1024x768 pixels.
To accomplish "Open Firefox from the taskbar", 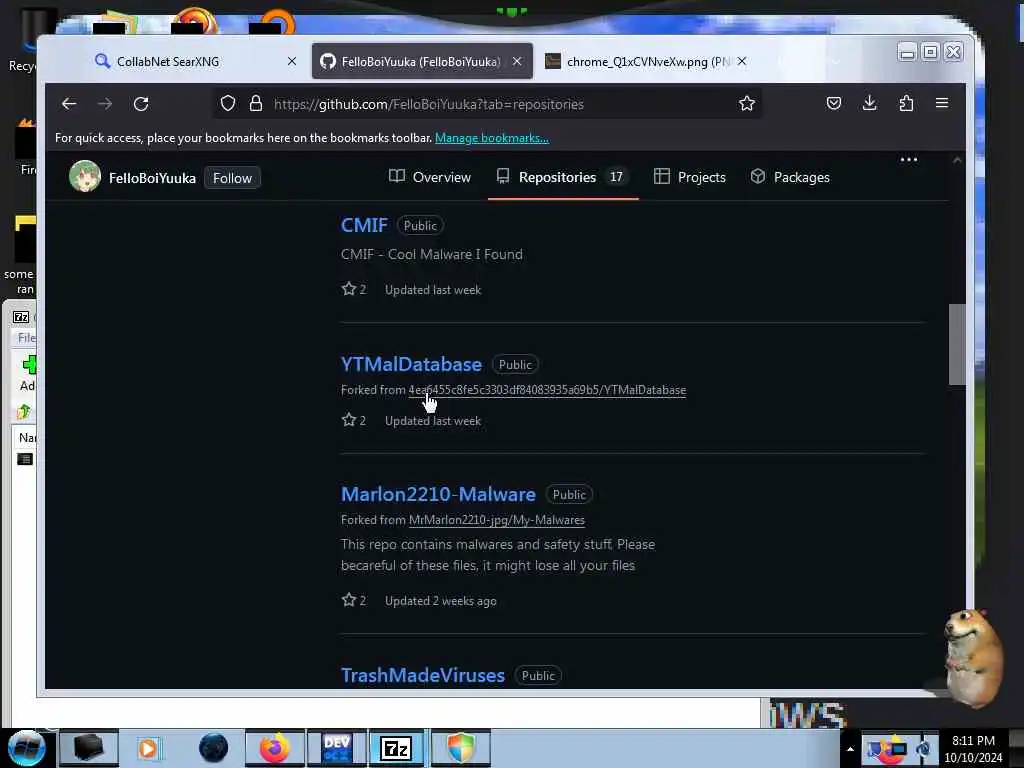I will point(274,748).
